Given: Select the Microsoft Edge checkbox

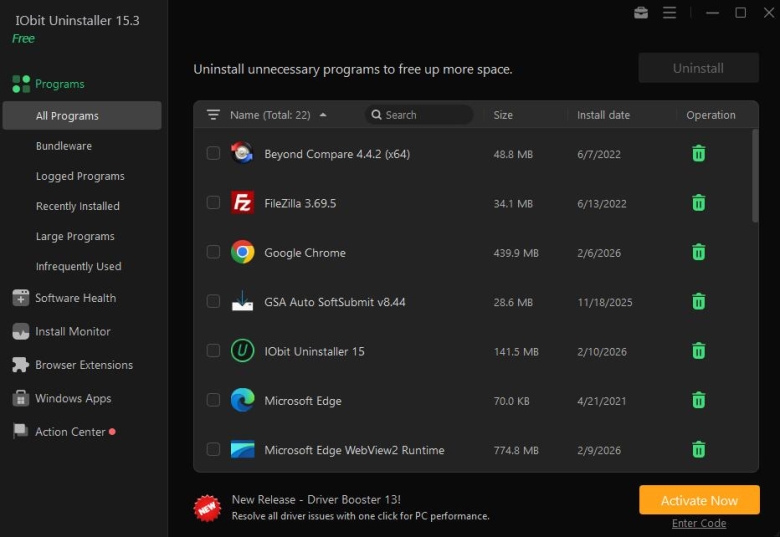Looking at the screenshot, I should (x=213, y=400).
